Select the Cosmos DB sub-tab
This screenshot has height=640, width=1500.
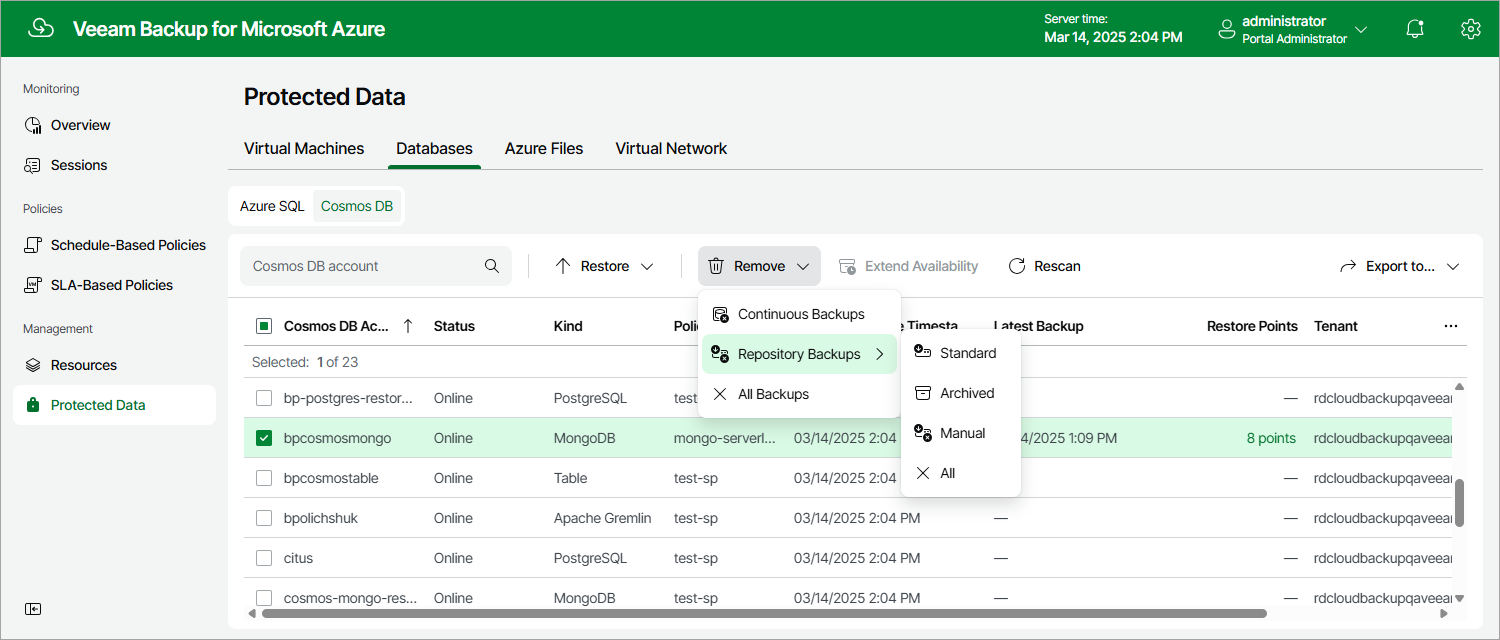(357, 206)
